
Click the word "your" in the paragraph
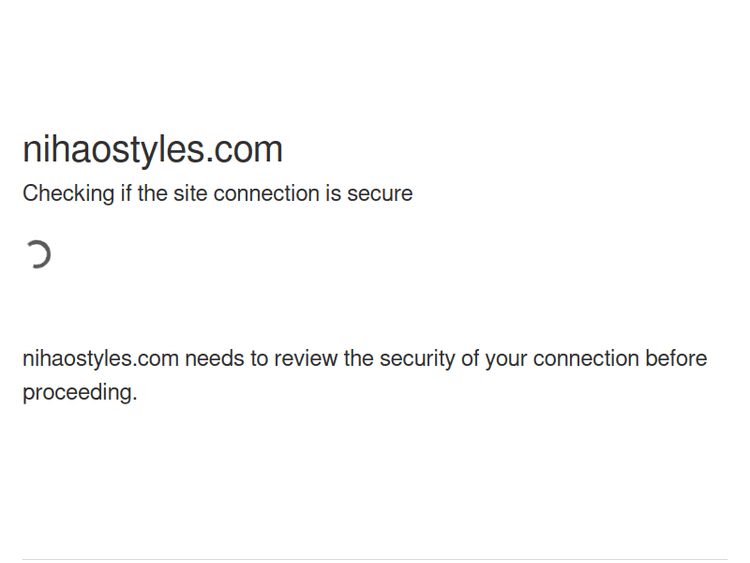(506, 358)
